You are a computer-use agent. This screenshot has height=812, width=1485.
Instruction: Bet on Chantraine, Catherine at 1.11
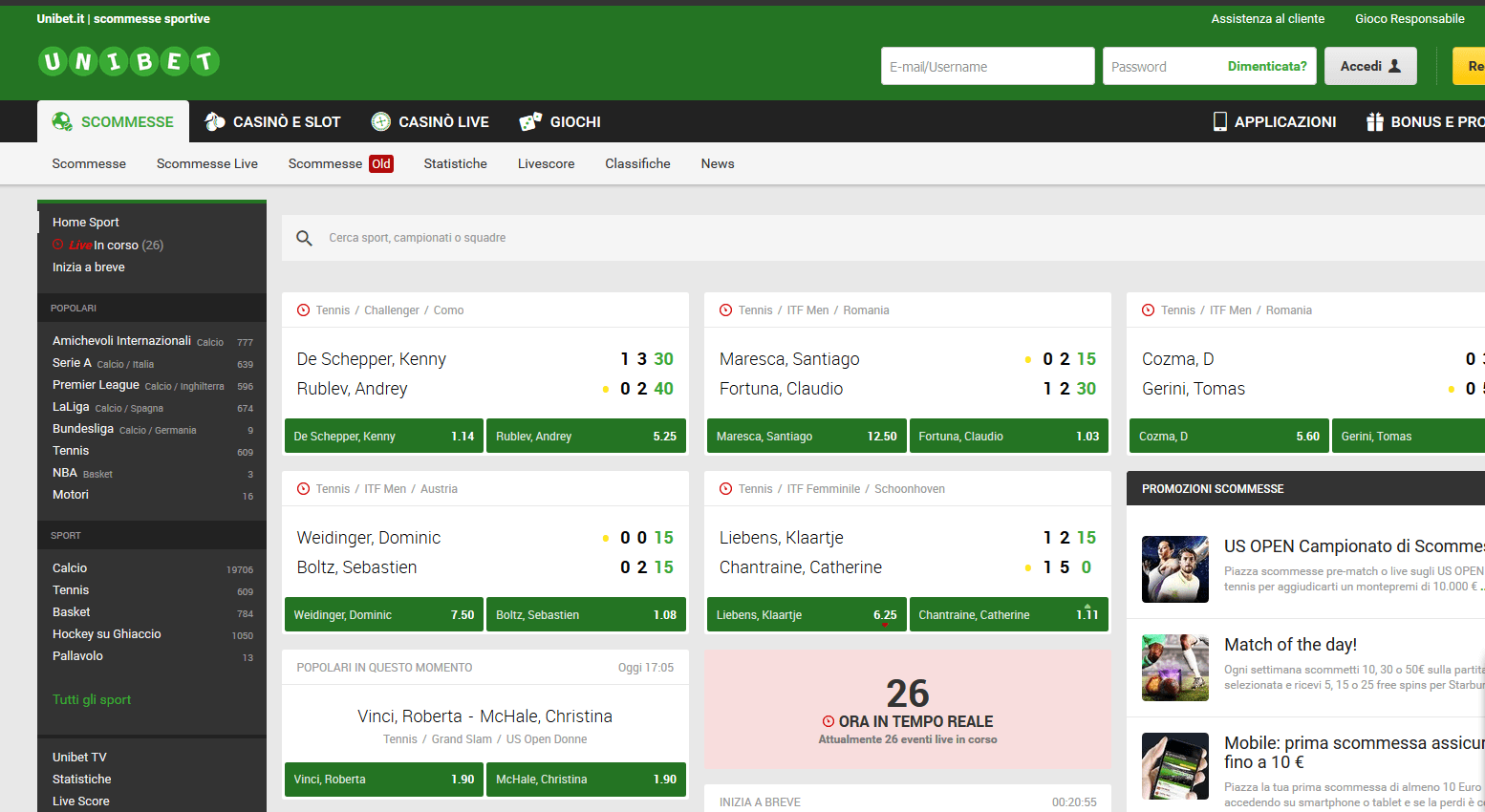(x=1009, y=614)
